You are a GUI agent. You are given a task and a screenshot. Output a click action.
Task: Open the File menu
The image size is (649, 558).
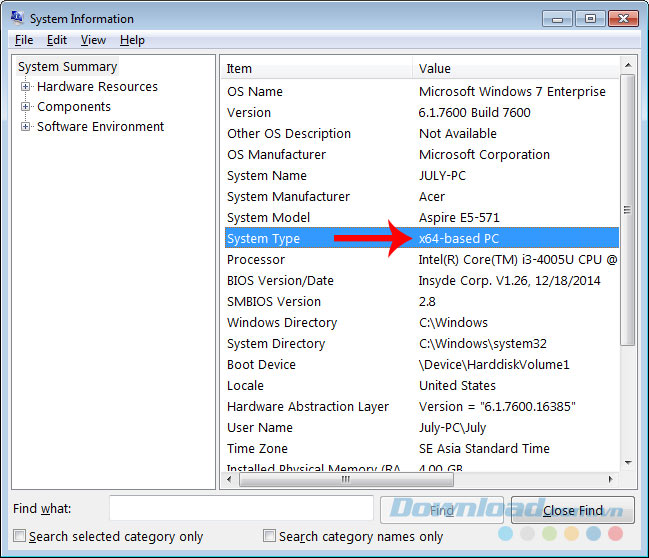point(24,40)
